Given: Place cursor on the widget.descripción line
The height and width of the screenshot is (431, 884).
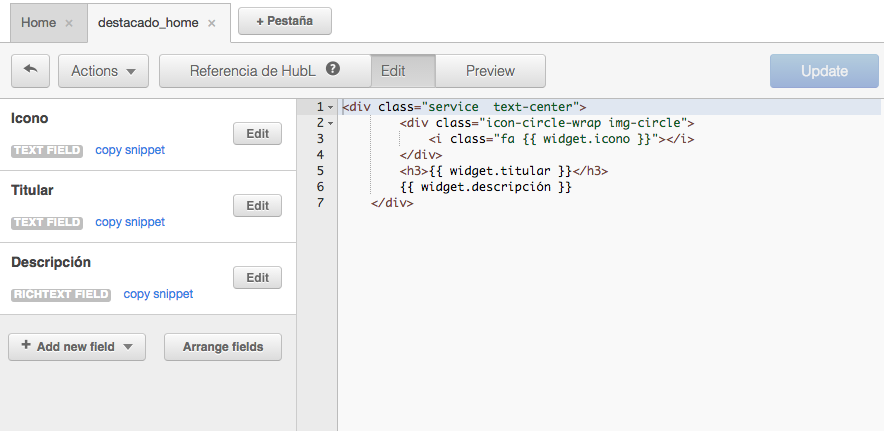Looking at the screenshot, I should click(485, 187).
